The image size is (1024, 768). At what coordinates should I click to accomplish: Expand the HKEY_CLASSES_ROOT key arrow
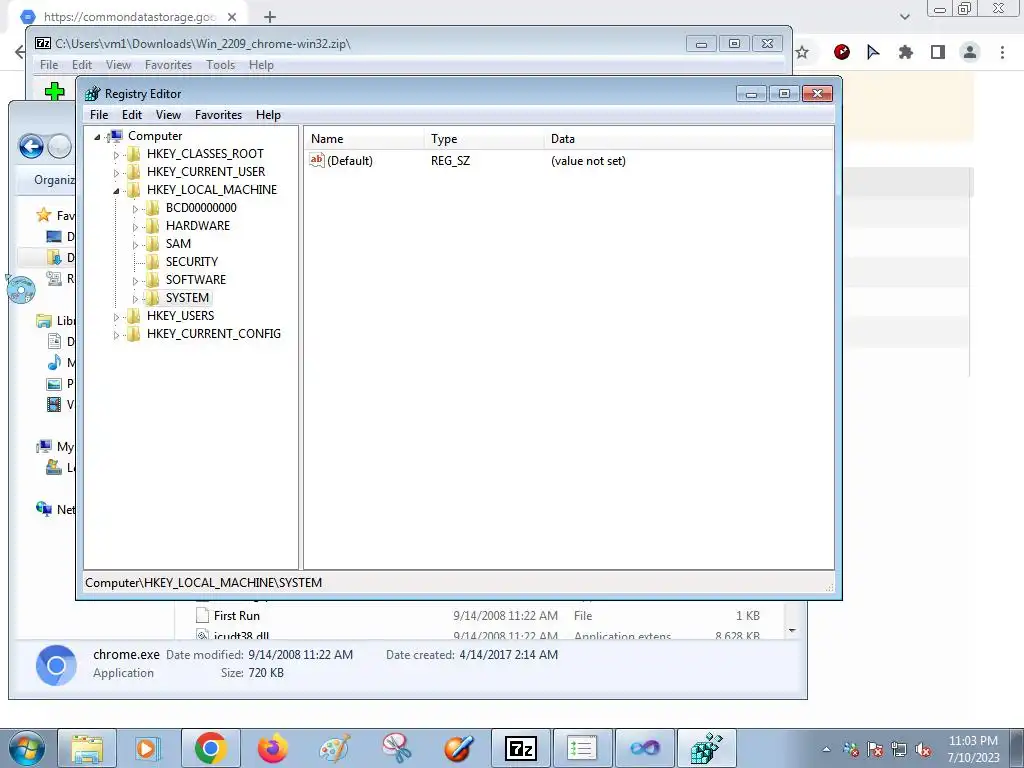[116, 155]
